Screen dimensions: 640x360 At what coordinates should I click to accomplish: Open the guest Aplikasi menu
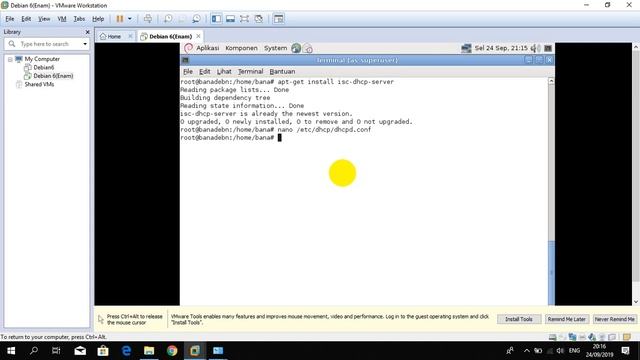click(x=207, y=48)
